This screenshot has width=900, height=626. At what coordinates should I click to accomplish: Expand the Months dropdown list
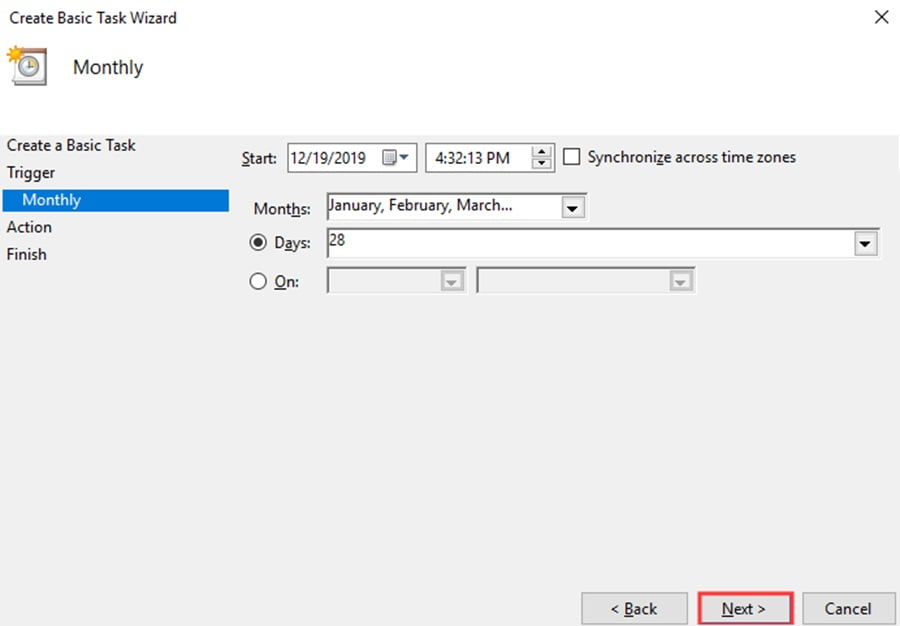pos(572,208)
